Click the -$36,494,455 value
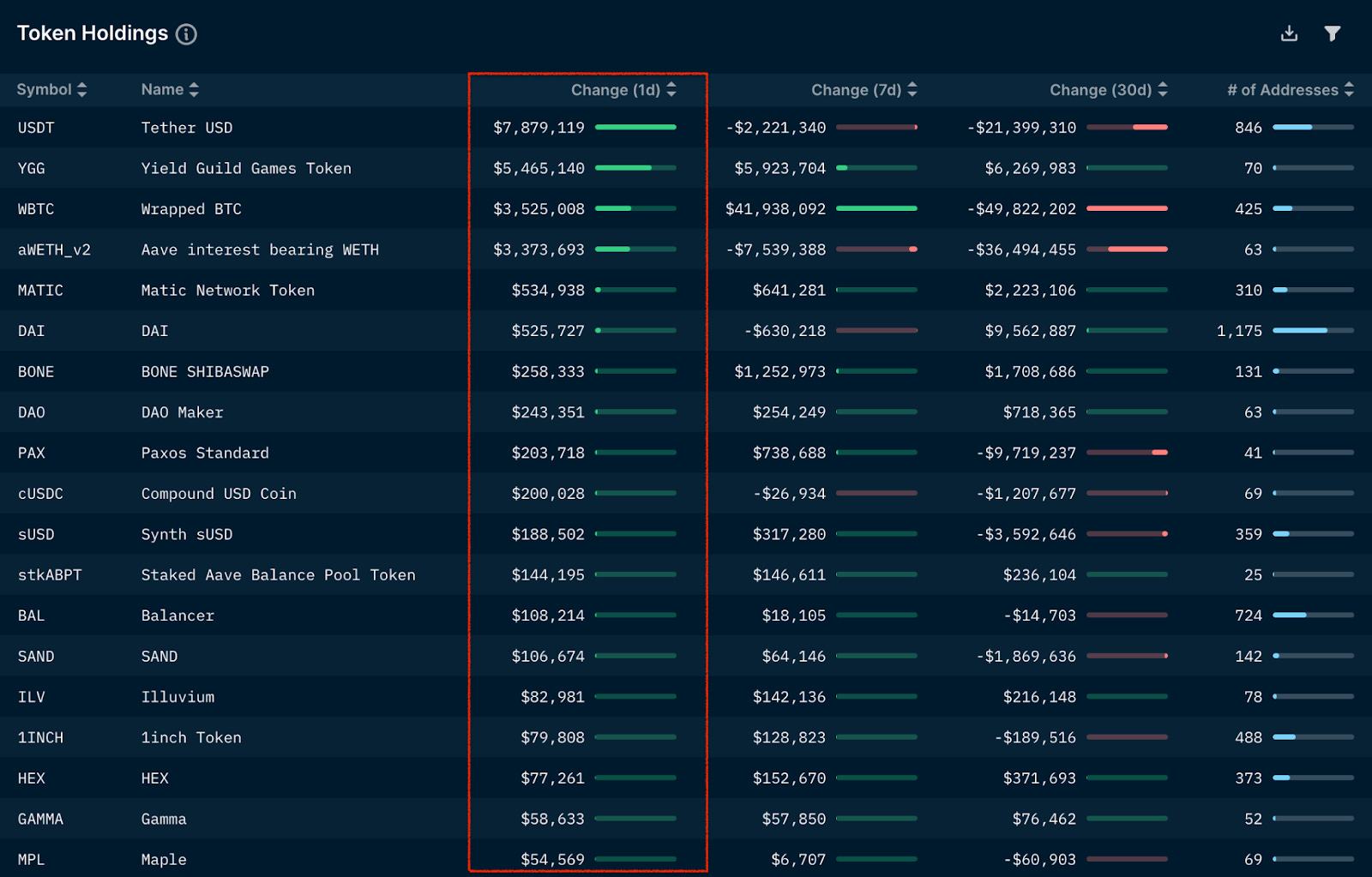Viewport: 1372px width, 877px height. pos(1021,250)
